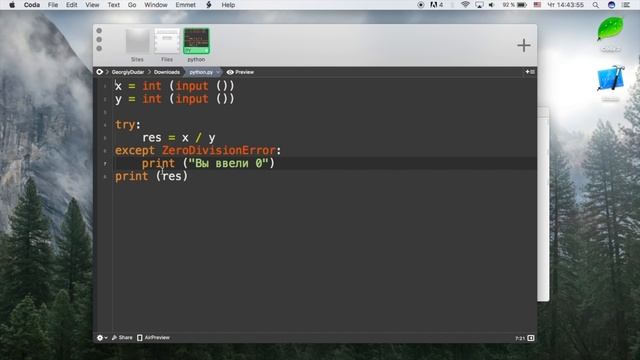The height and width of the screenshot is (360, 640).
Task: Open the Emmet menu
Action: pyautogui.click(x=185, y=5)
